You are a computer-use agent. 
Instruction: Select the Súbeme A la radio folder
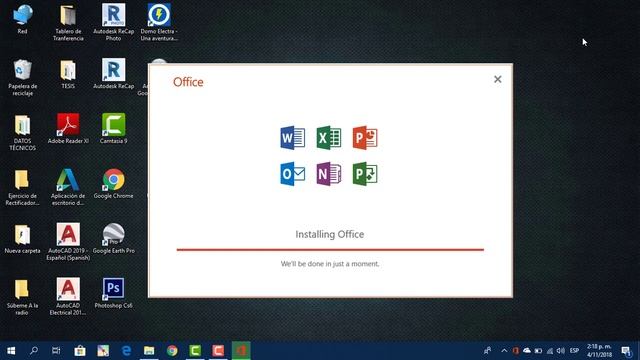[x=22, y=297]
